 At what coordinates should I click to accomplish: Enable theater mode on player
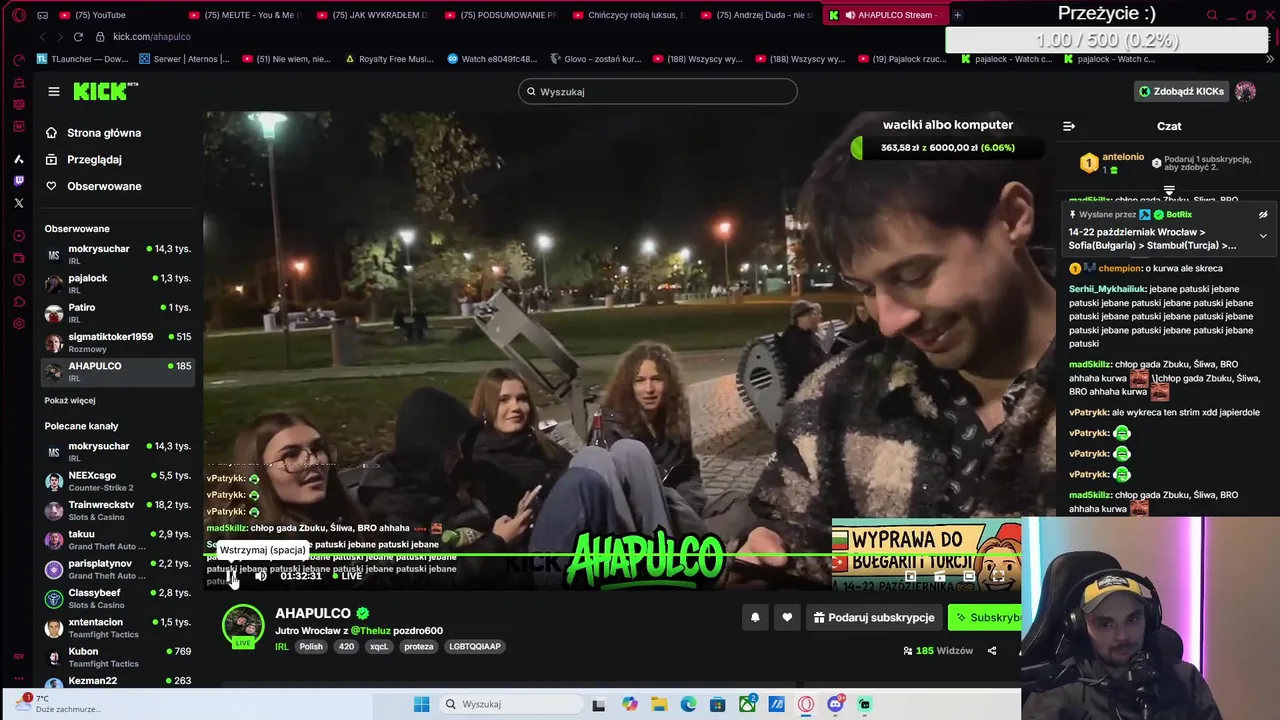click(x=969, y=577)
